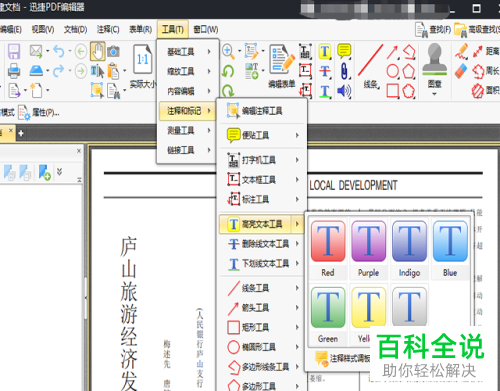Select the Eraser tool in ribbon
The image size is (500, 391).
pos(461,71)
